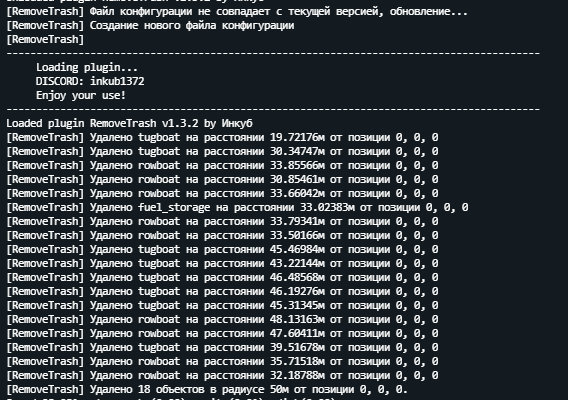Click the '18 объектов в радиусе 50м' summary line

(x=207, y=389)
